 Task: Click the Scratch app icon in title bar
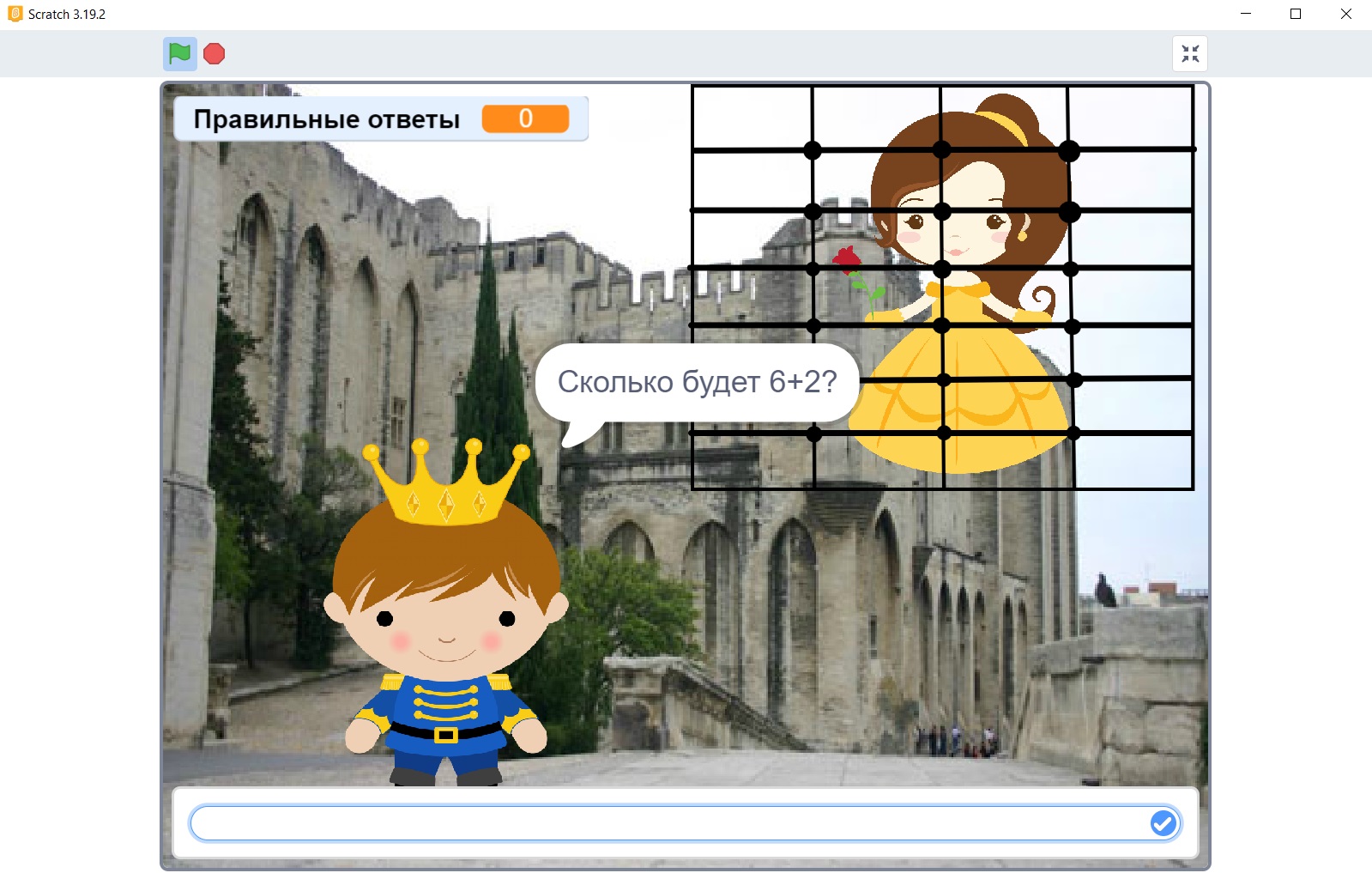15,14
